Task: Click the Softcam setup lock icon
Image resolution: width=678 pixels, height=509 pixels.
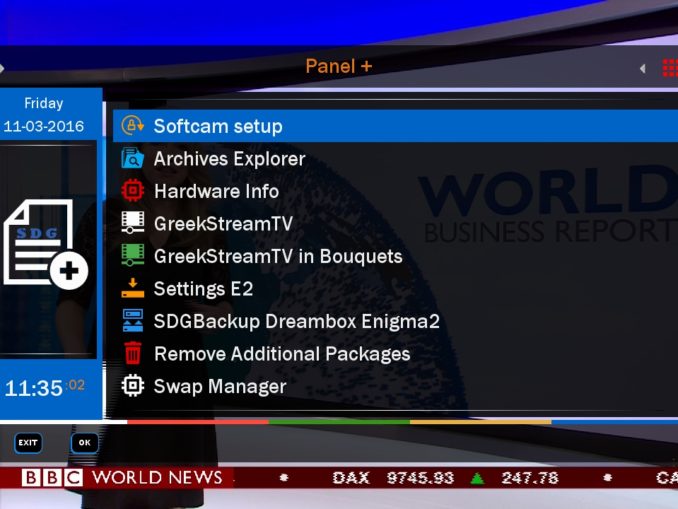Action: 132,125
